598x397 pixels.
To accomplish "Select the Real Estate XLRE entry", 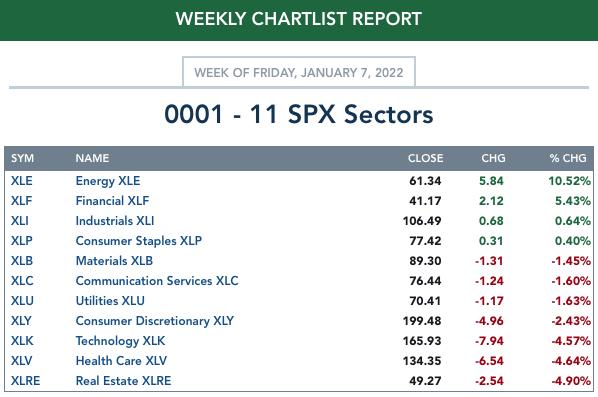I will click(x=123, y=381).
